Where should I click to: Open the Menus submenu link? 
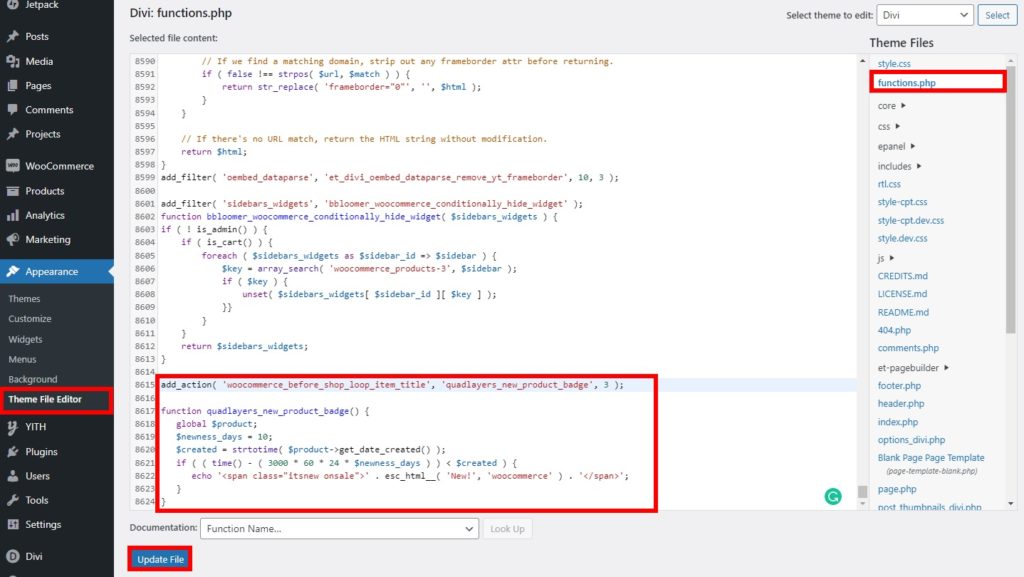click(x=22, y=360)
